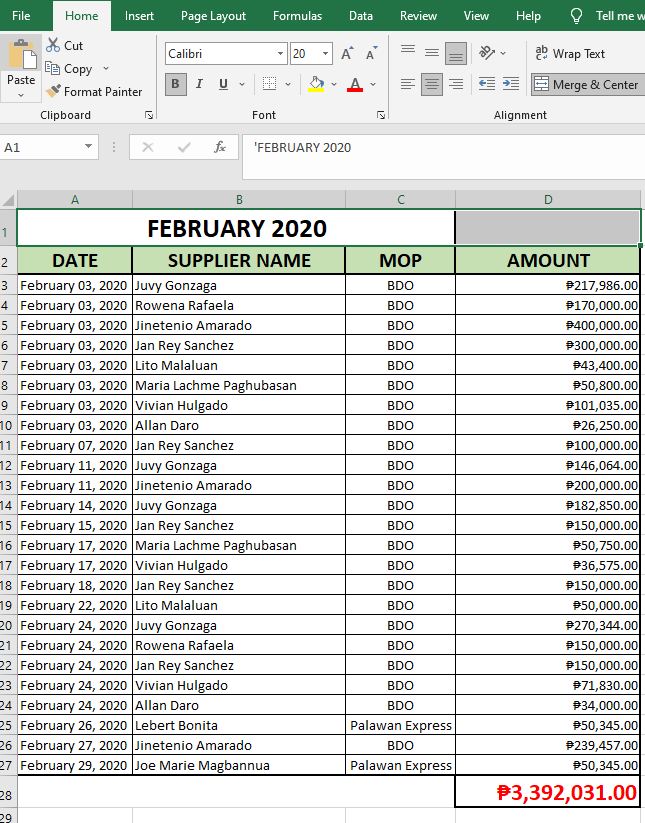645x823 pixels.
Task: Toggle Italic formatting
Action: click(x=199, y=84)
